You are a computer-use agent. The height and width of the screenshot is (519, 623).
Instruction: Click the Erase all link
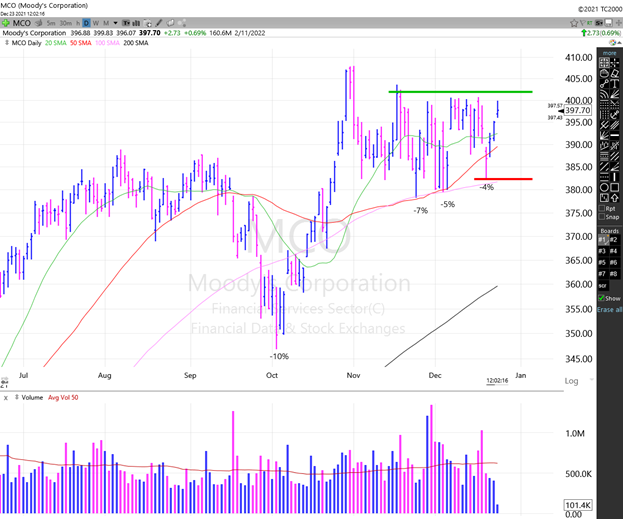(610, 310)
